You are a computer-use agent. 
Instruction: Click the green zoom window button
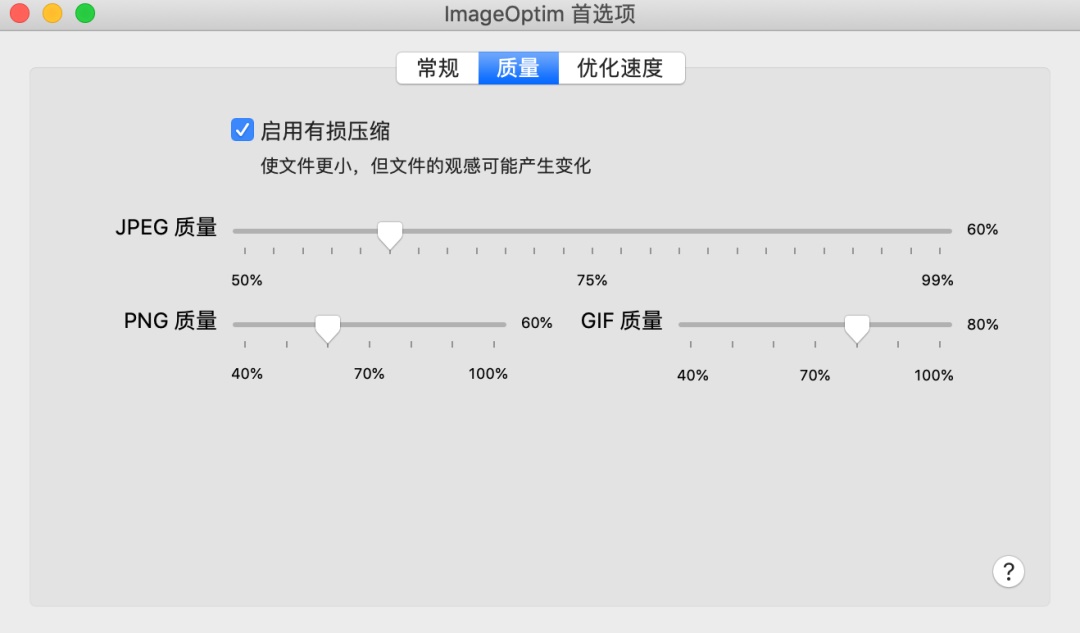click(x=85, y=13)
